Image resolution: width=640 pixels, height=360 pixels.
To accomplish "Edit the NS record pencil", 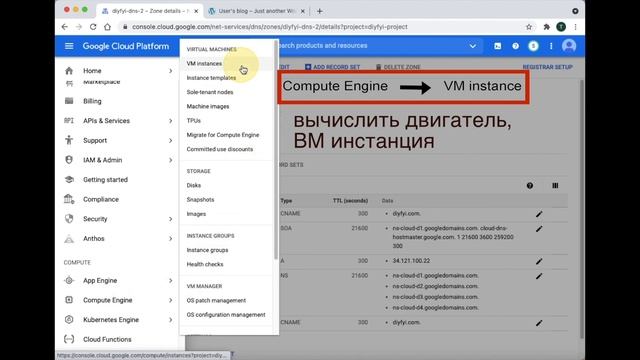I will (x=539, y=276).
